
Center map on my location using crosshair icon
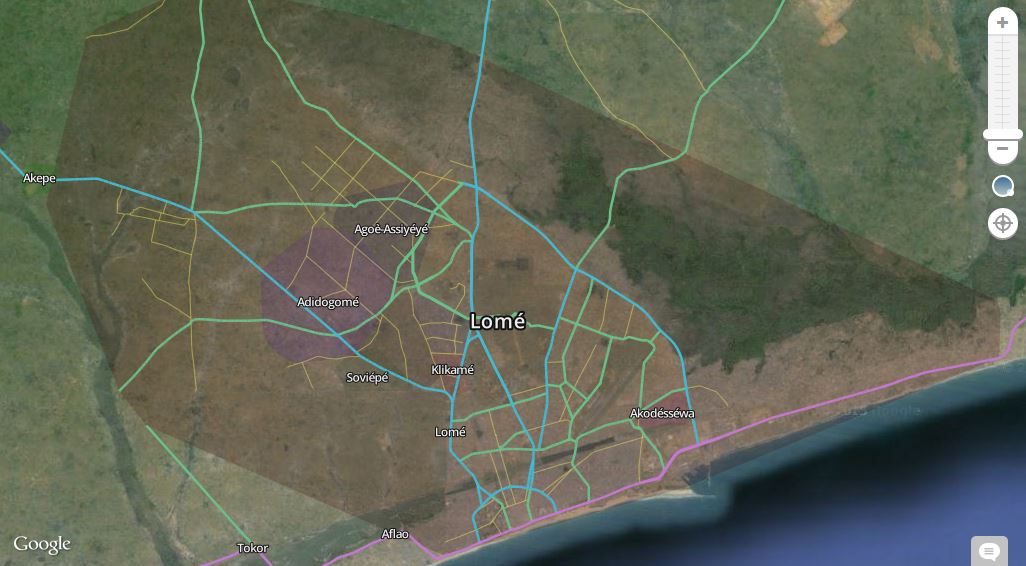tap(1002, 224)
